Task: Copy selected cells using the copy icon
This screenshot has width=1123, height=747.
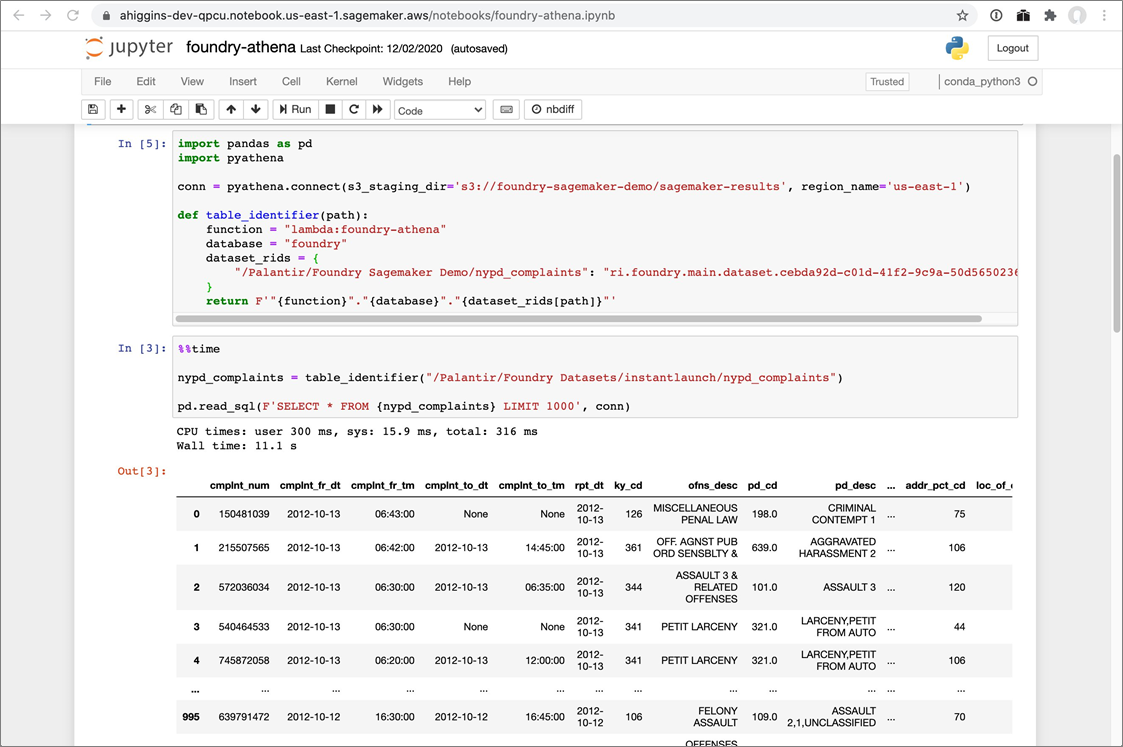Action: click(x=176, y=110)
